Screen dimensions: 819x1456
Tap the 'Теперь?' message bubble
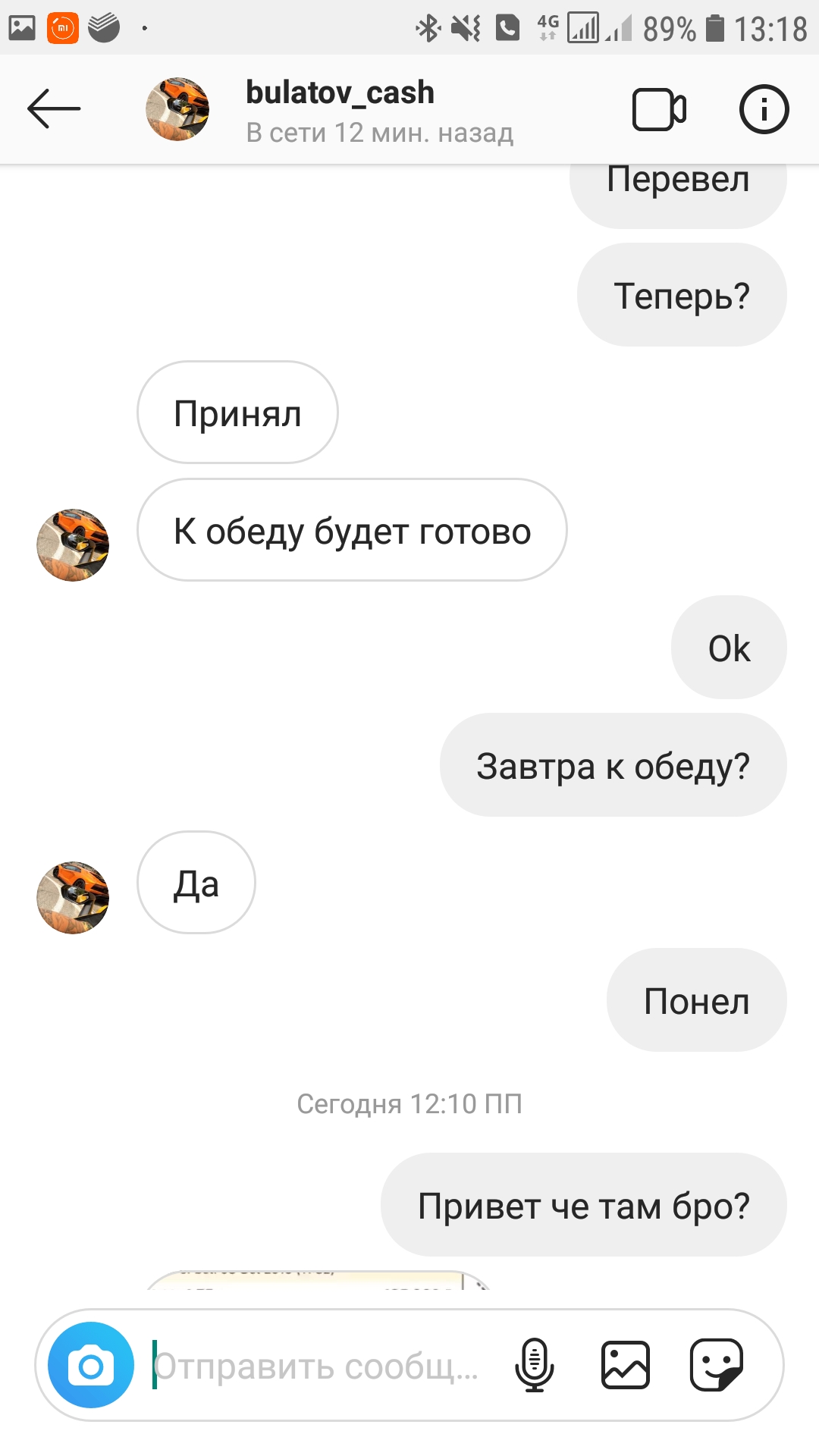click(x=682, y=295)
